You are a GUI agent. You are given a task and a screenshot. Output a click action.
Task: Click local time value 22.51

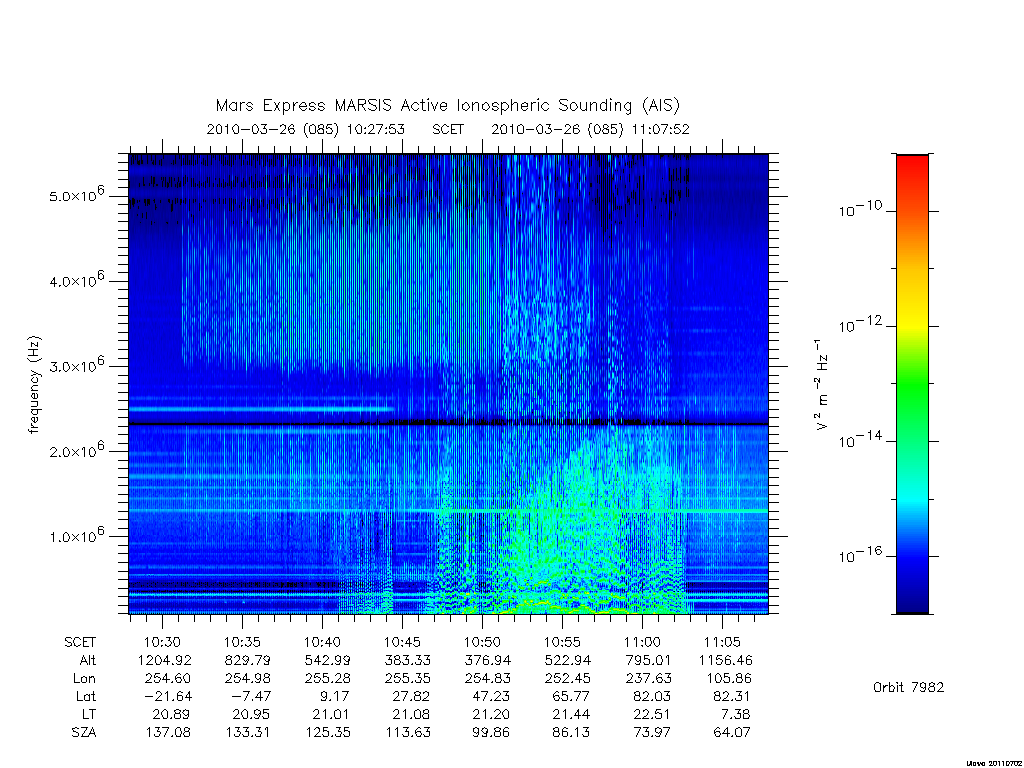click(652, 714)
